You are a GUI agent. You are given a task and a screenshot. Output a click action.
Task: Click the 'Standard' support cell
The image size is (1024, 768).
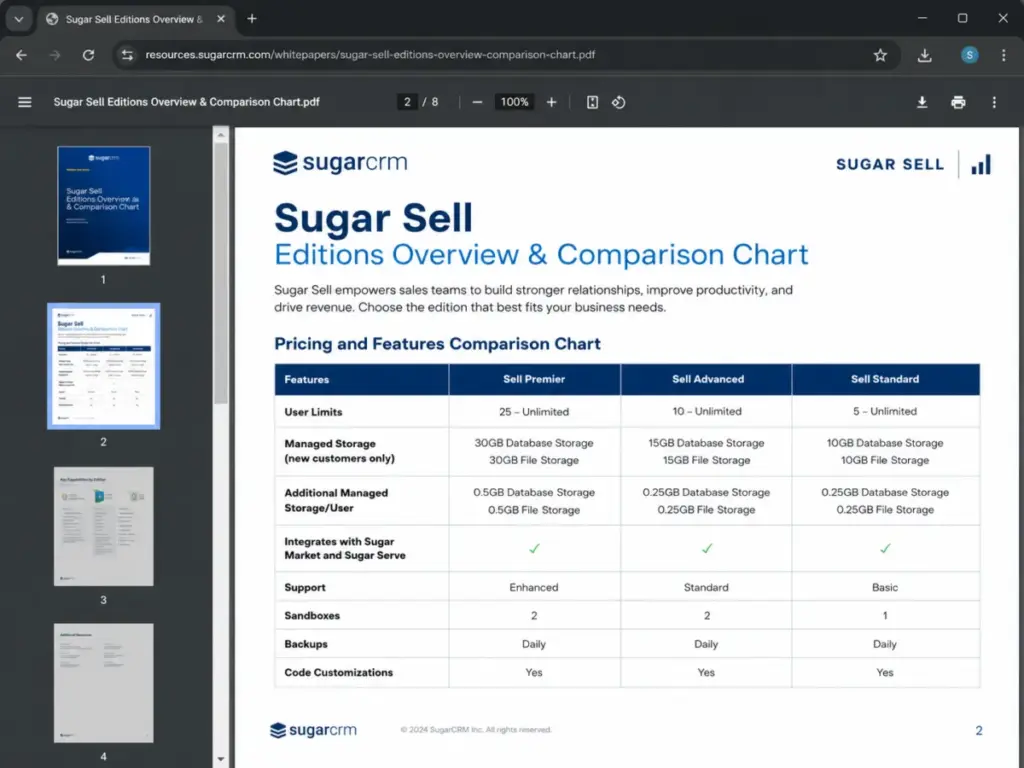click(x=707, y=588)
